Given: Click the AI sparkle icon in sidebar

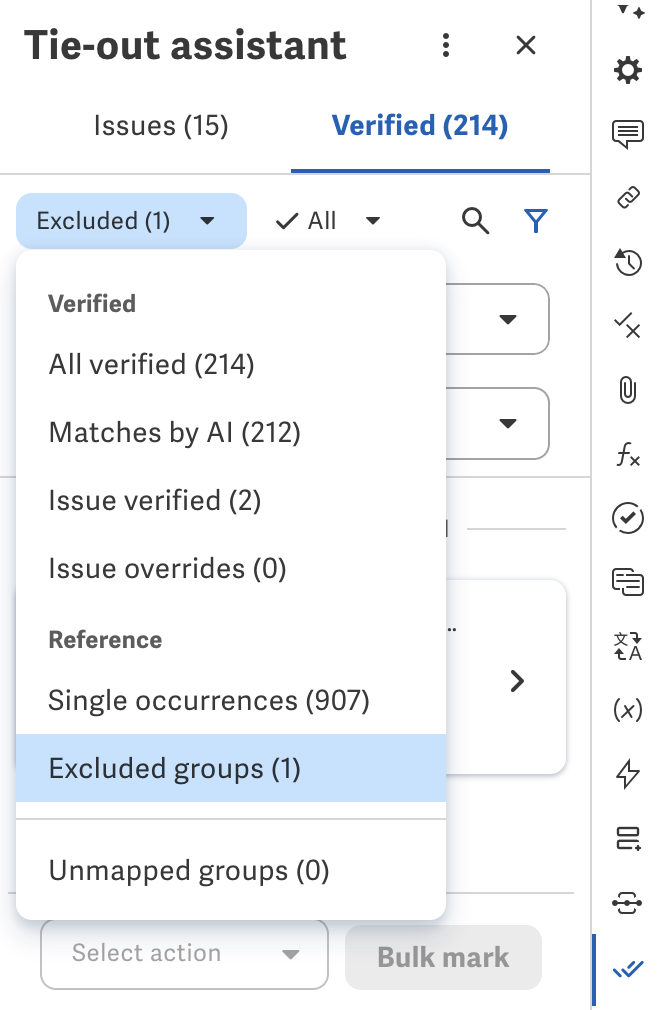Looking at the screenshot, I should point(630,11).
